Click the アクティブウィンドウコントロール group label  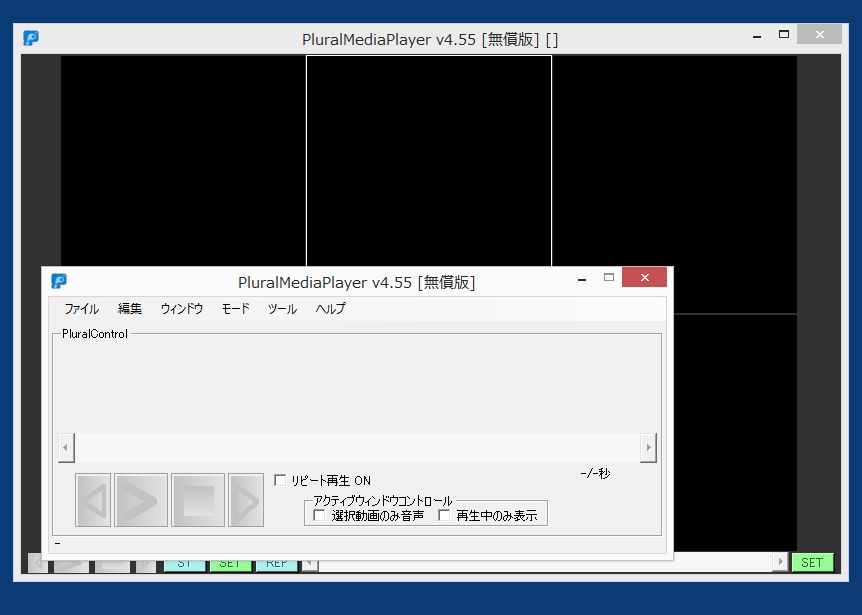(382, 501)
